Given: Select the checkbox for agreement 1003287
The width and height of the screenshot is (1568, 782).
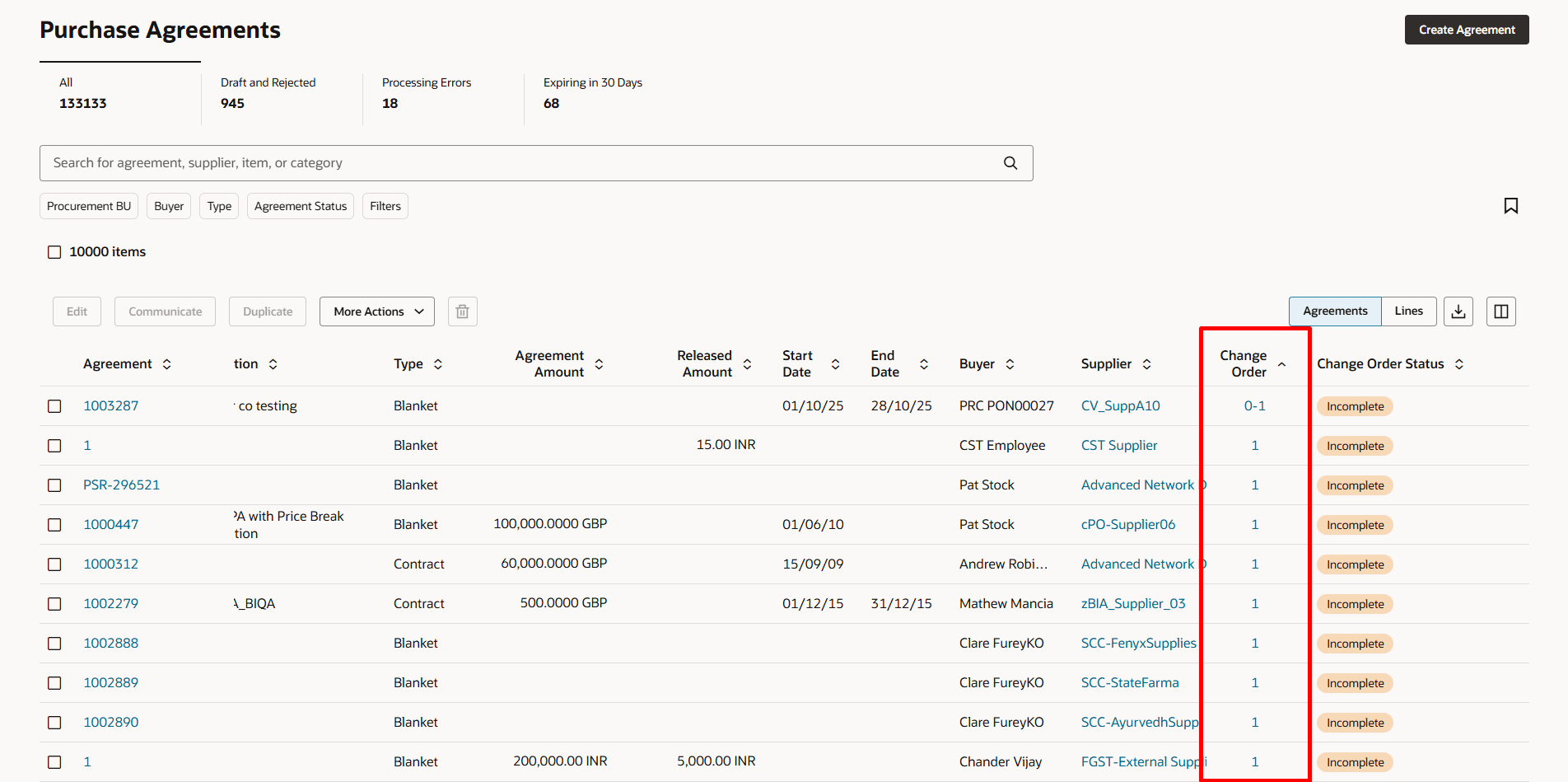Looking at the screenshot, I should tap(54, 405).
